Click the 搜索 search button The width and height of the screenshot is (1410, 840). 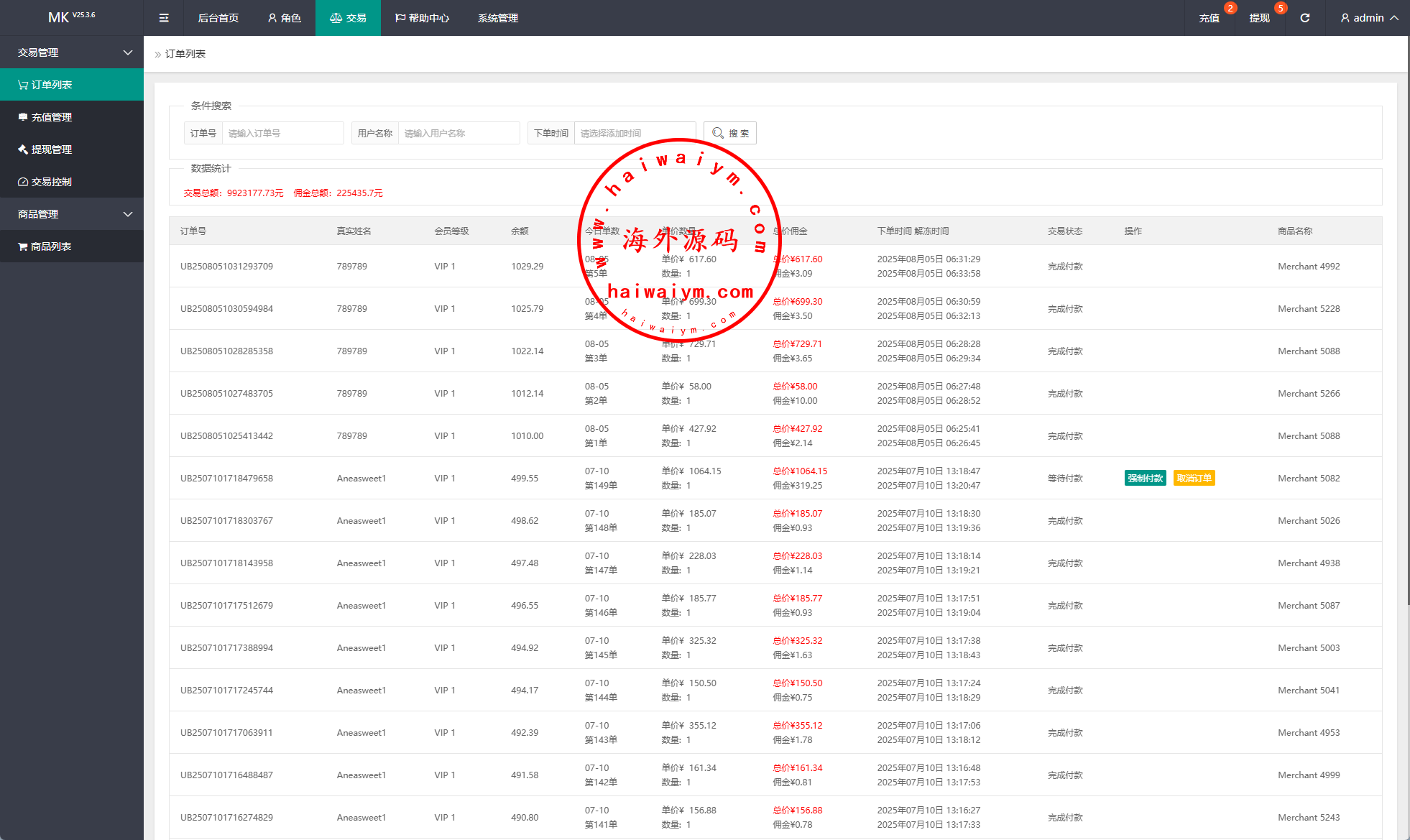pos(730,133)
